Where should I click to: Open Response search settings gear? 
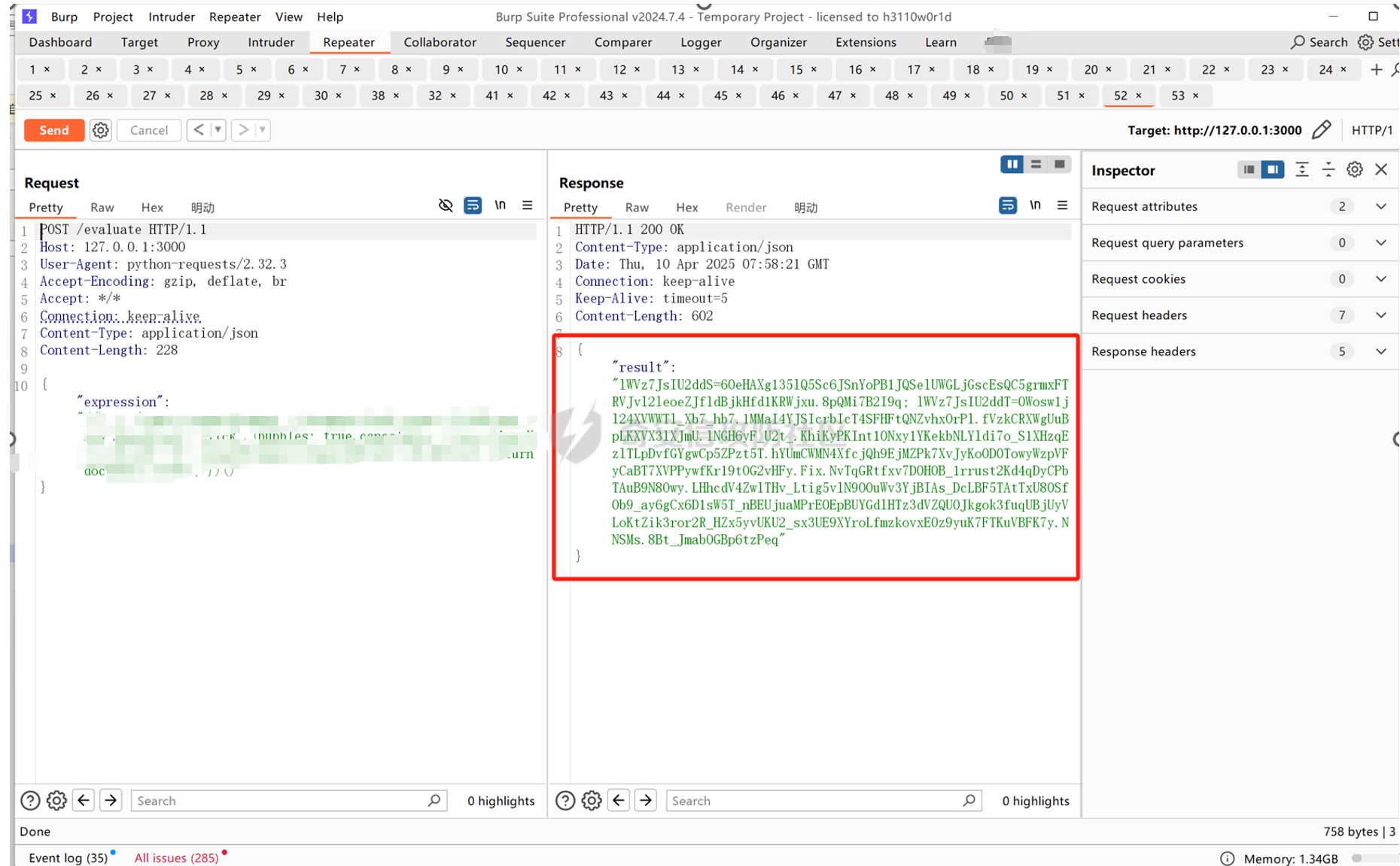coord(592,801)
